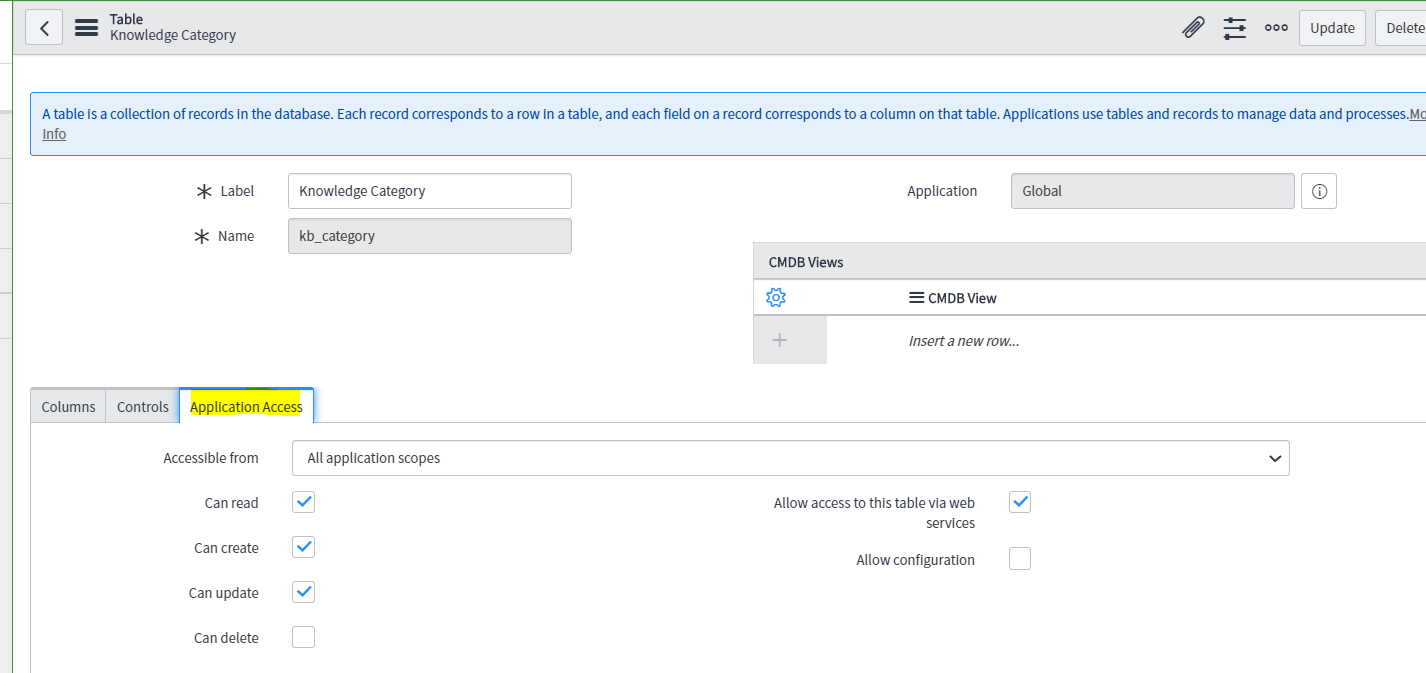Open the form context menu hamburger icon
Viewport: 1426px width, 673px height.
(86, 27)
